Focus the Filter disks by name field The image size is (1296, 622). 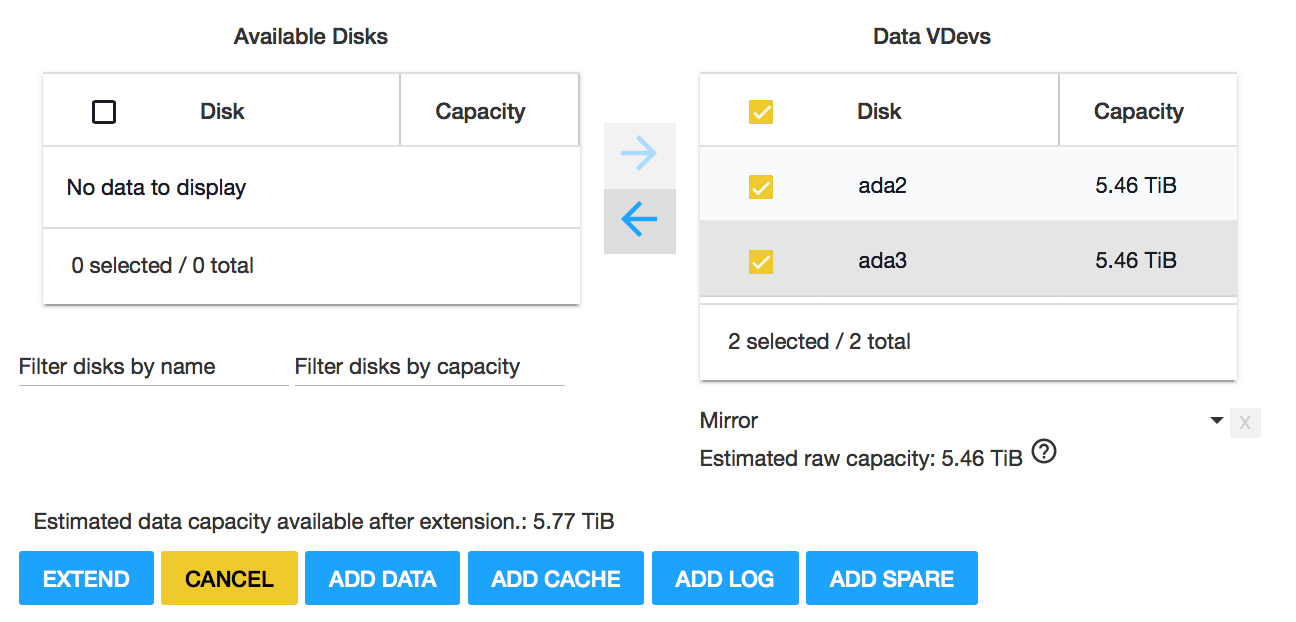[154, 367]
